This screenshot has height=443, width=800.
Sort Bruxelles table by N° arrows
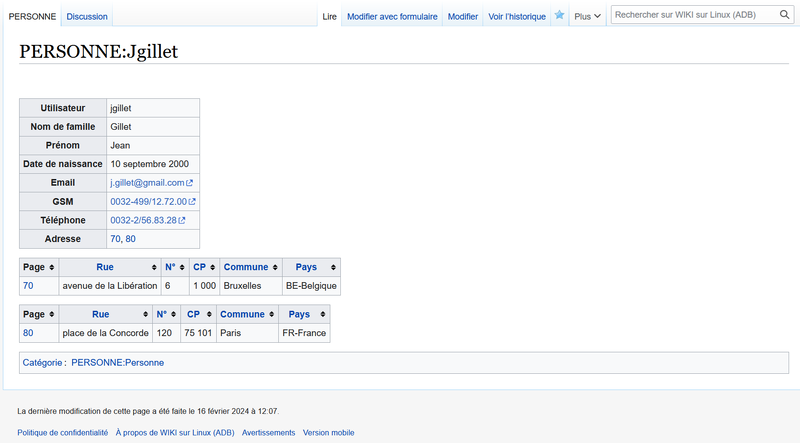(182, 267)
